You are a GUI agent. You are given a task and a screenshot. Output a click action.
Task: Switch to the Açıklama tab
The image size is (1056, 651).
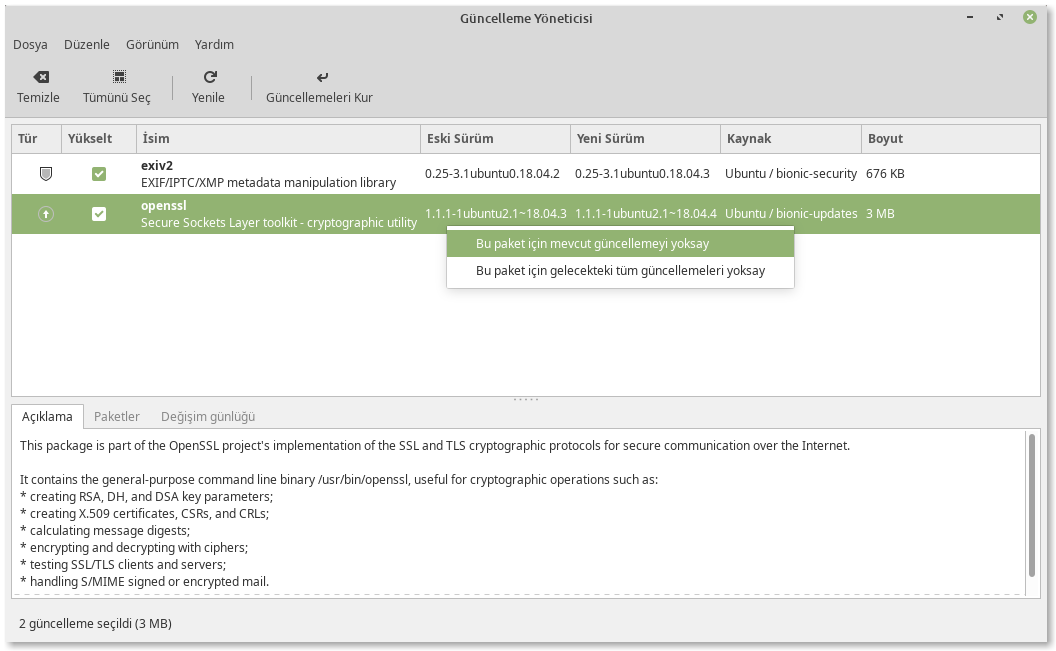(47, 417)
